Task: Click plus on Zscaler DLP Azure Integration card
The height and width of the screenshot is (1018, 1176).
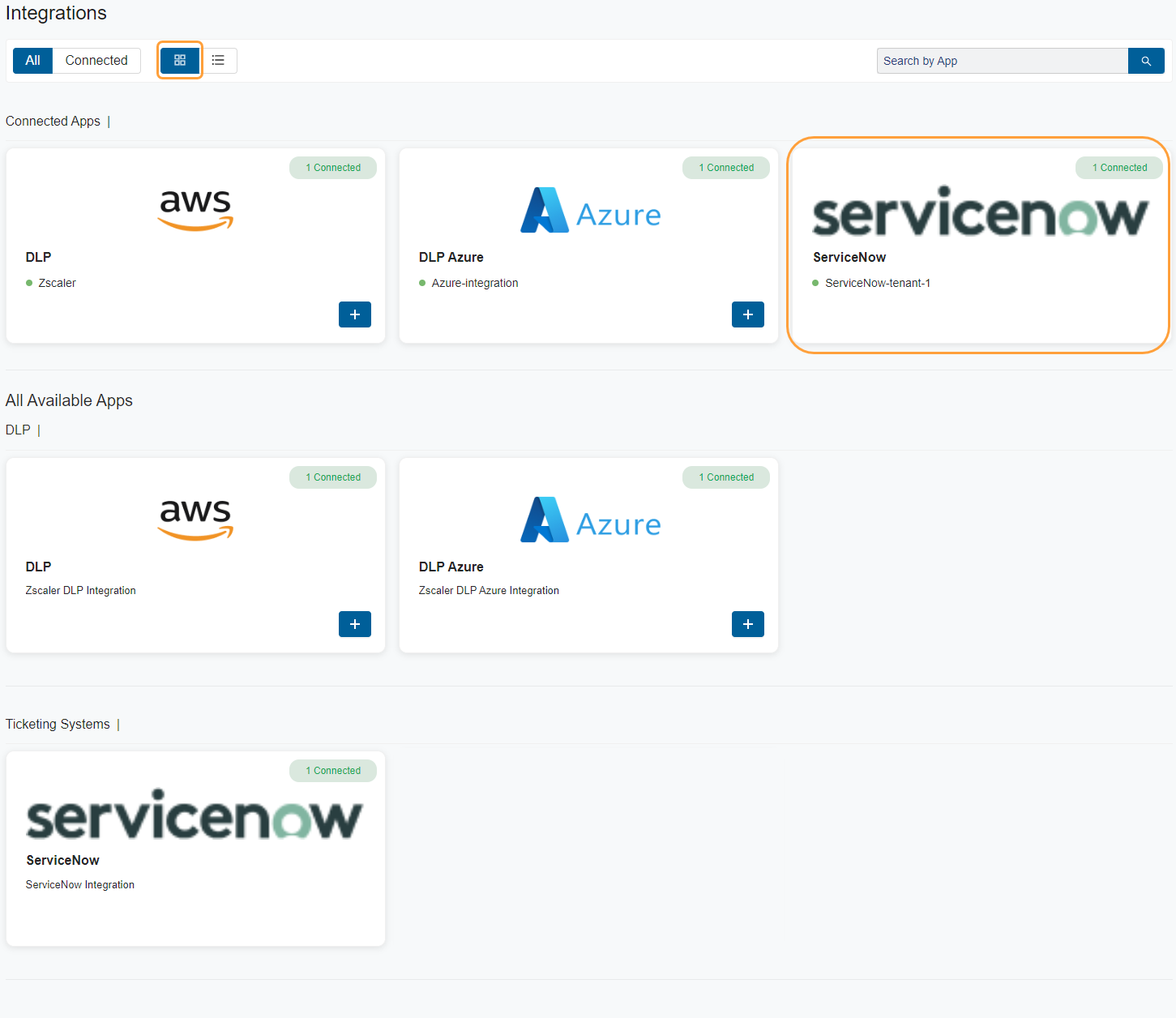Action: 747,624
